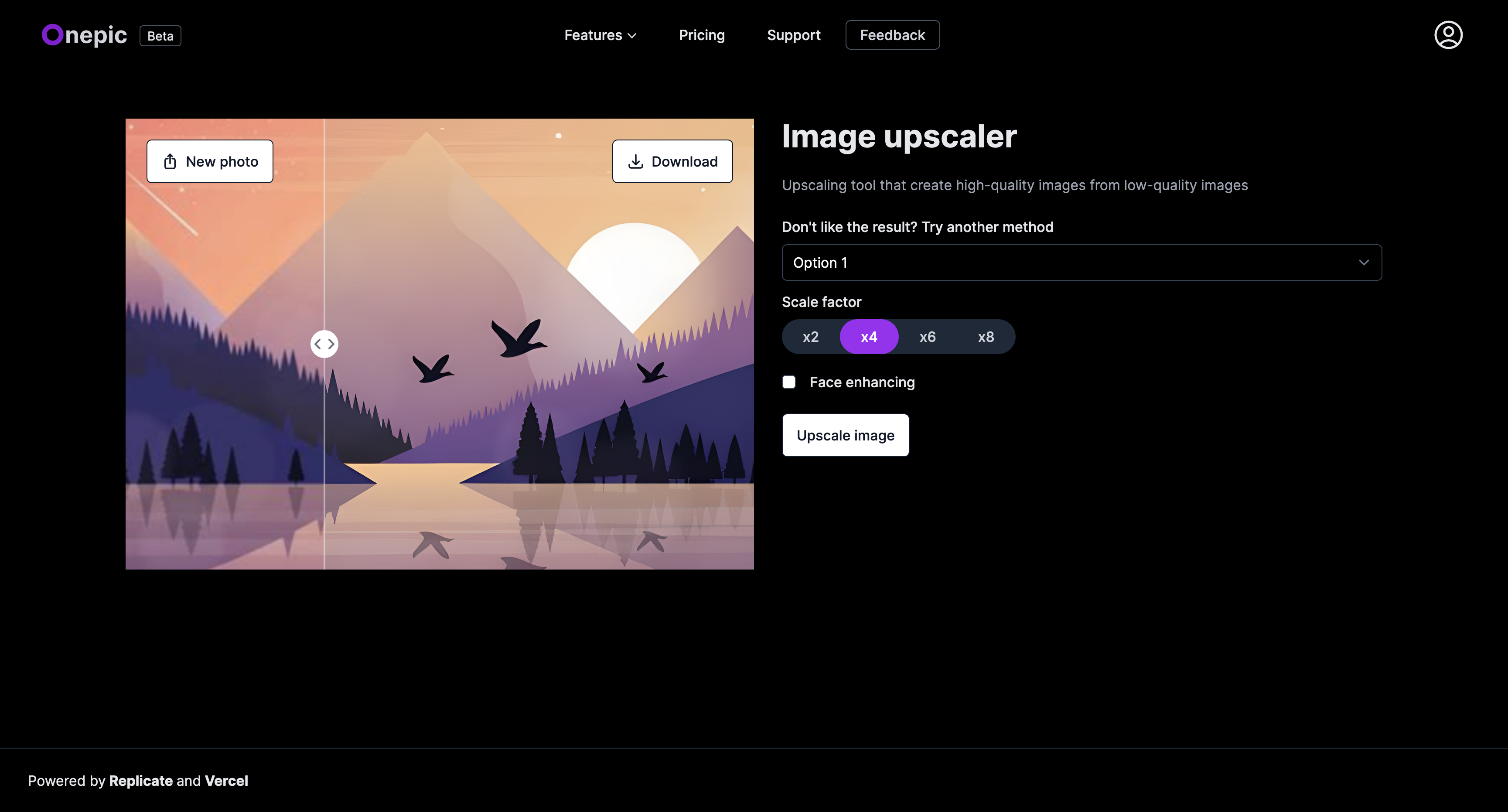Click the download arrow icon
This screenshot has height=812, width=1508.
(635, 162)
